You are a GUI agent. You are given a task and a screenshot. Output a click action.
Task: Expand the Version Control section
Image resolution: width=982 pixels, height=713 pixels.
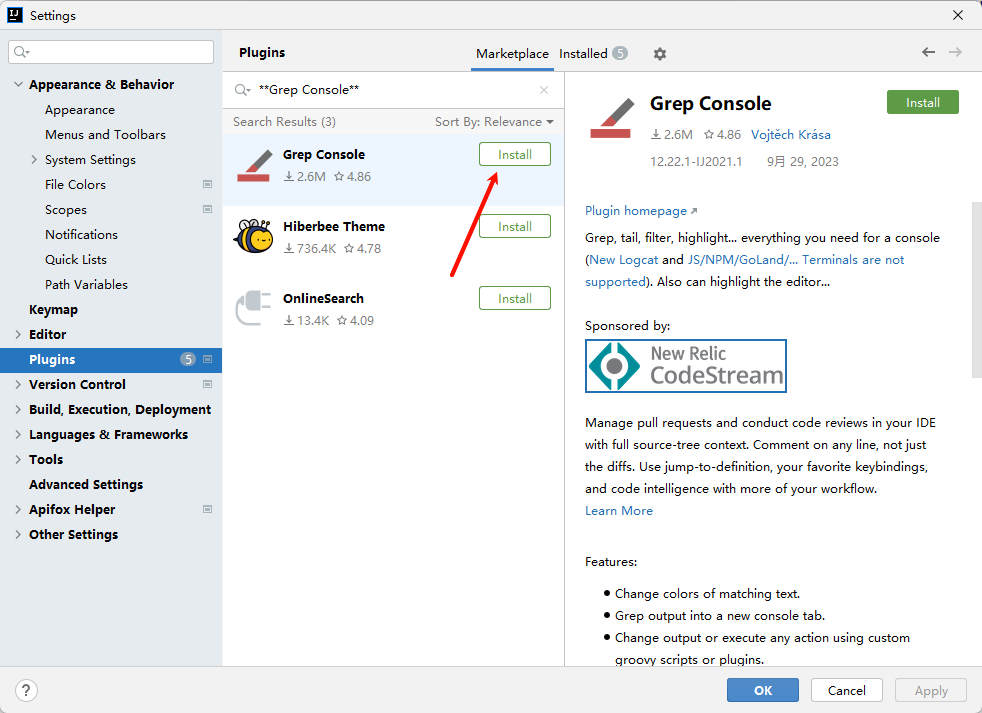pos(18,385)
